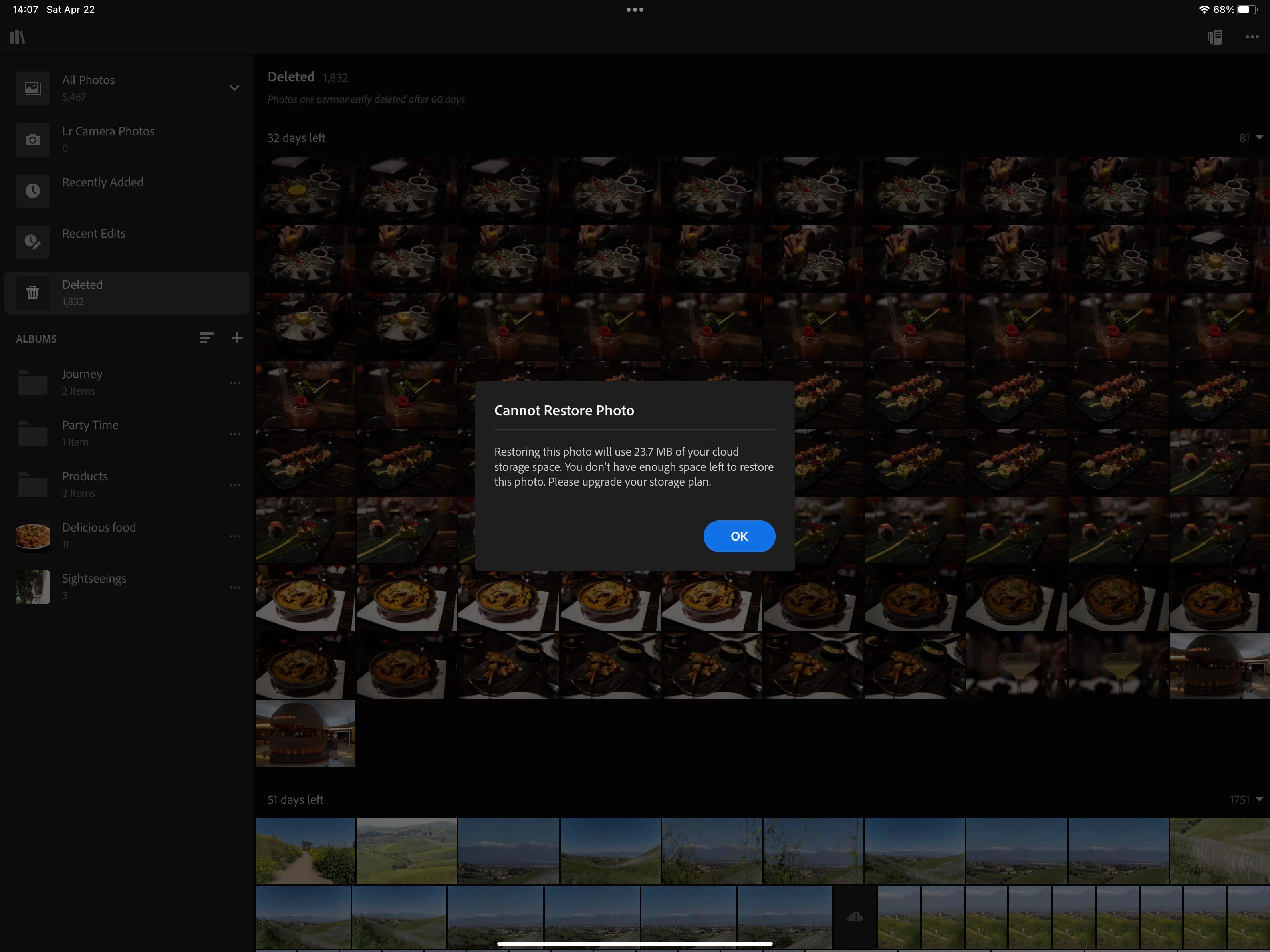
Task: Open the top-right three-dot menu
Action: point(1252,37)
